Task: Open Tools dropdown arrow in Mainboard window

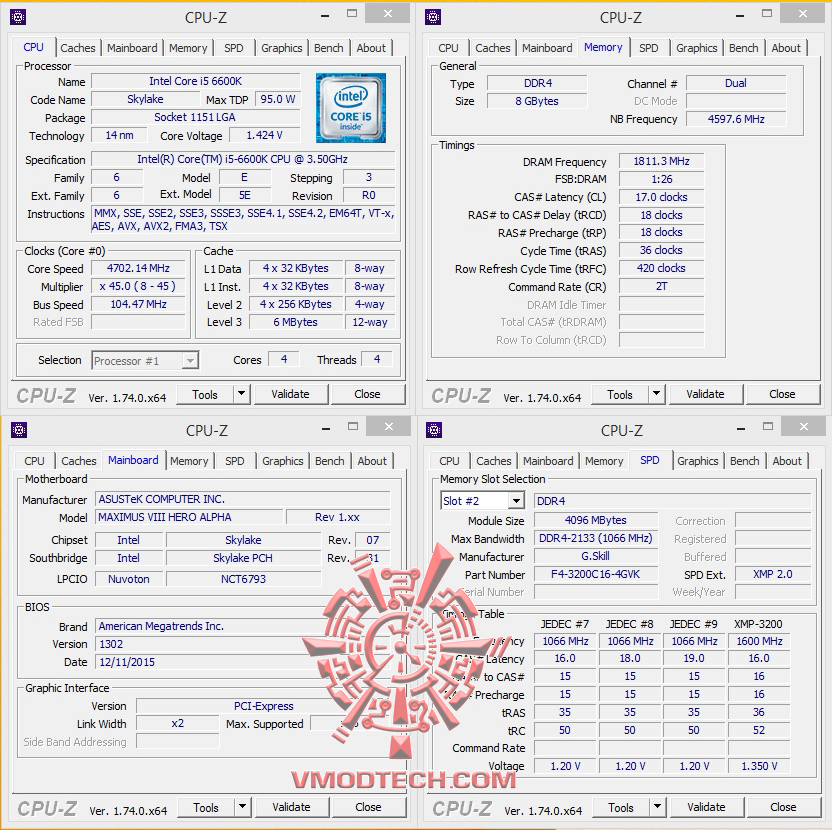Action: point(242,807)
